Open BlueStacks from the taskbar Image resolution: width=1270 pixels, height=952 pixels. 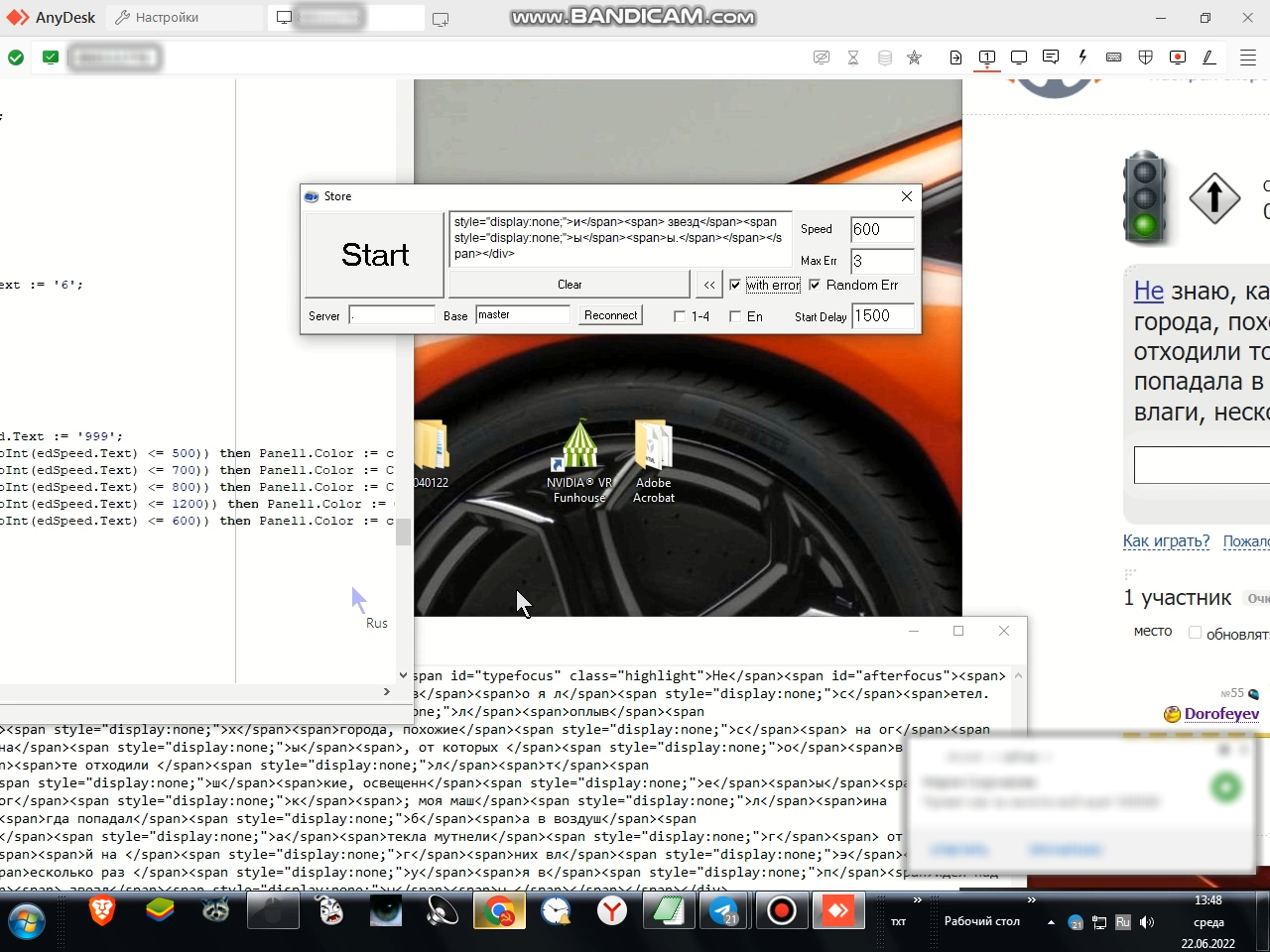pos(160,911)
